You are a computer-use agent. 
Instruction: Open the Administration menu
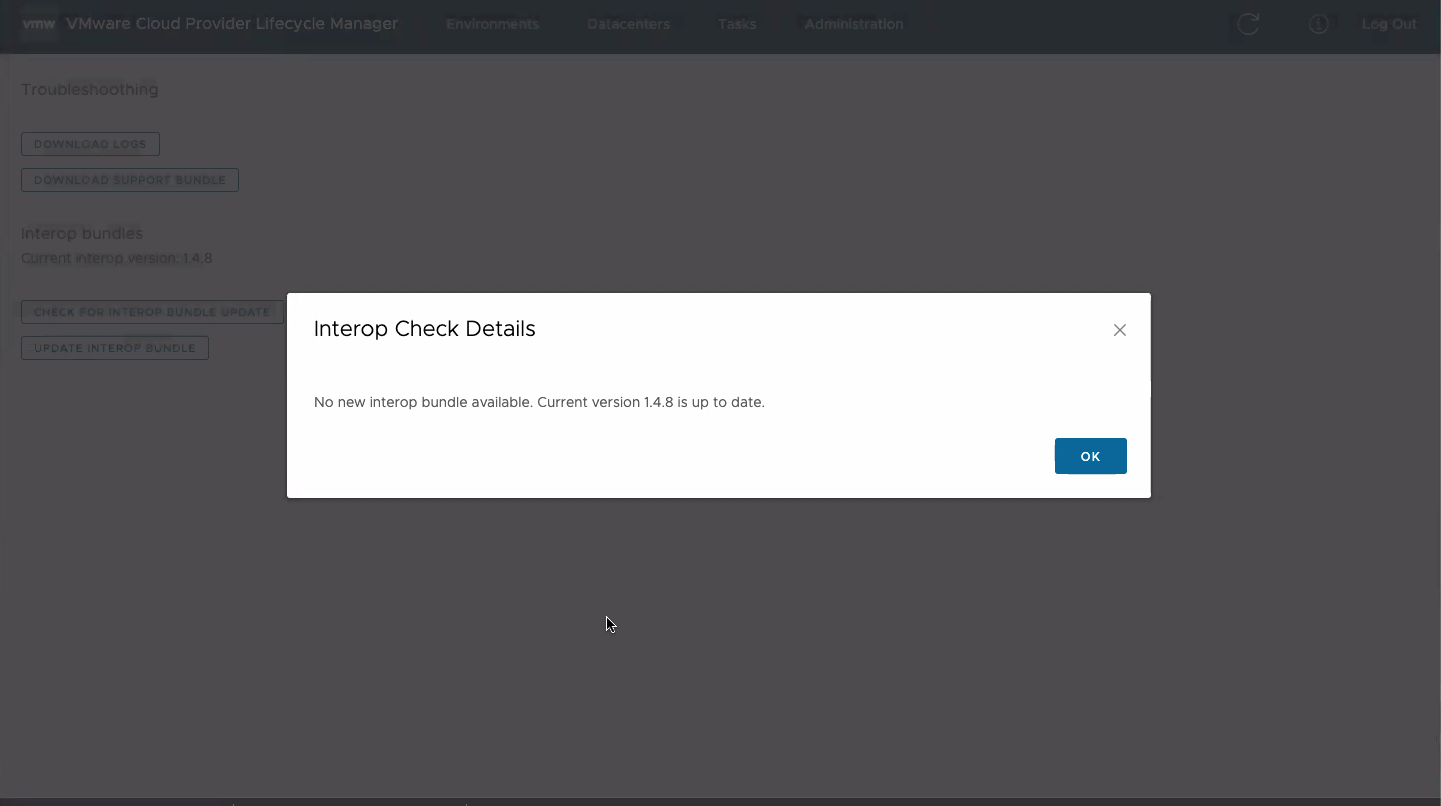tap(853, 24)
